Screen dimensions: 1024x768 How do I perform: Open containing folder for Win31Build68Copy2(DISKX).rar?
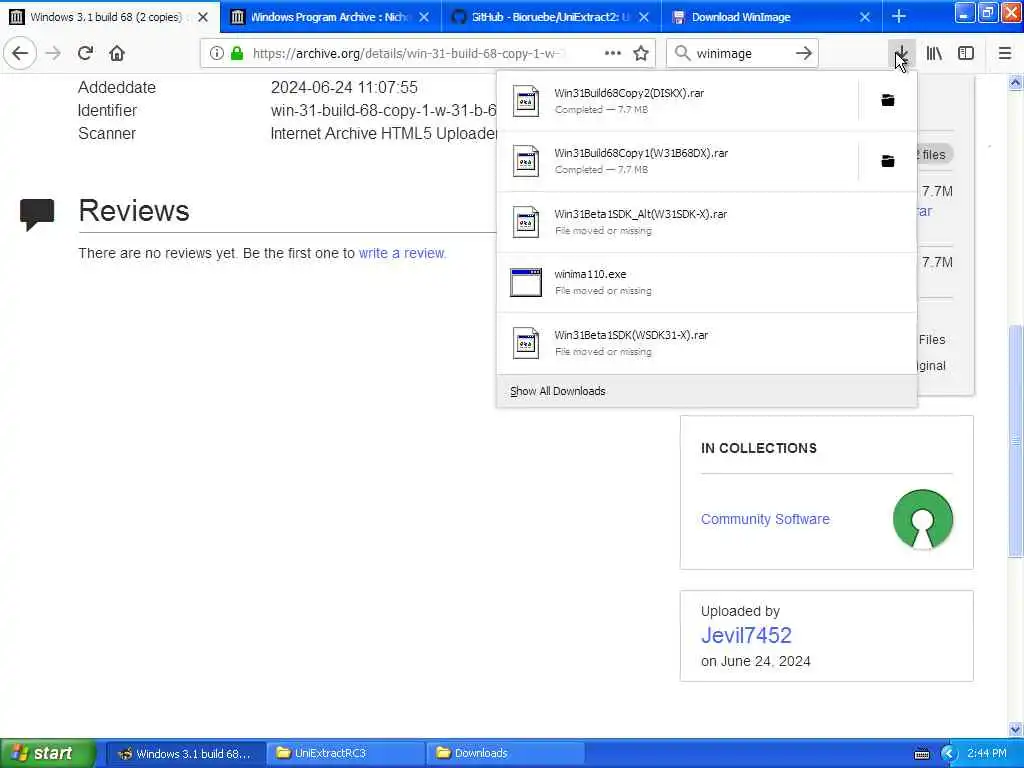click(x=888, y=100)
